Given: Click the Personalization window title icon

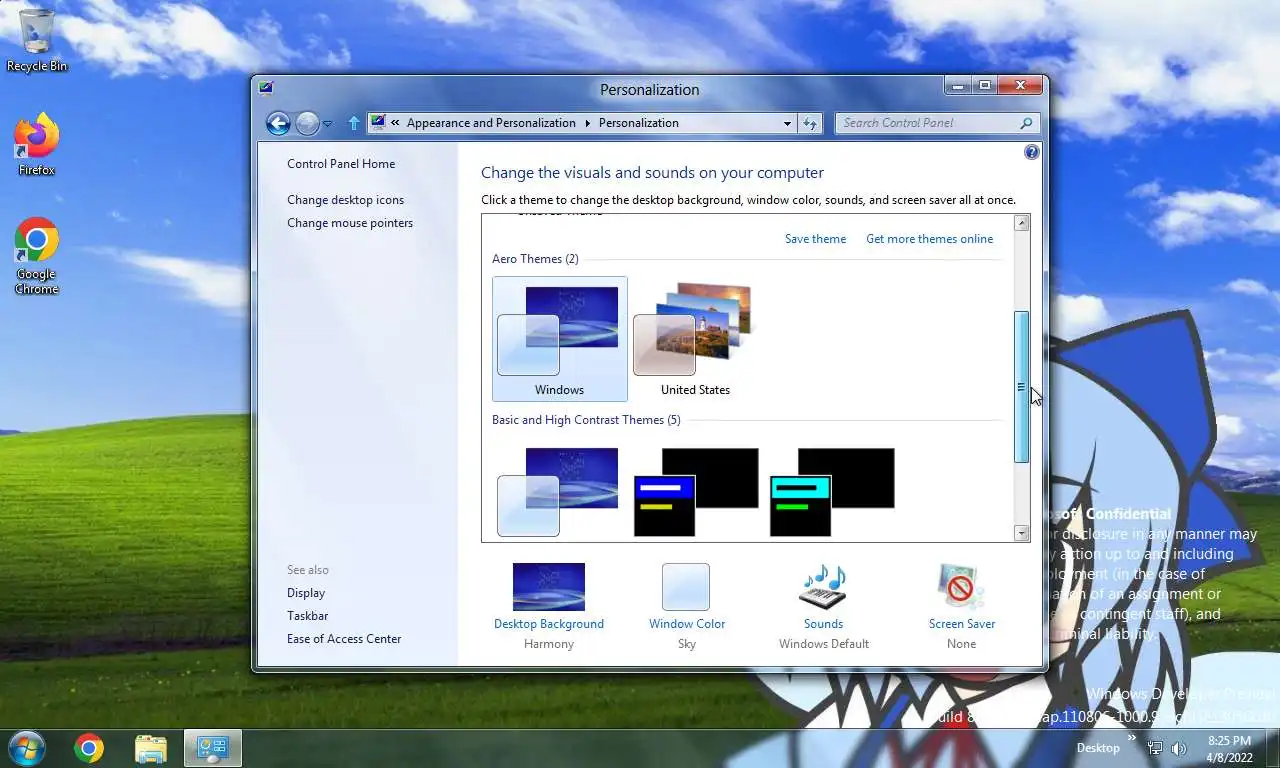Looking at the screenshot, I should [x=266, y=87].
